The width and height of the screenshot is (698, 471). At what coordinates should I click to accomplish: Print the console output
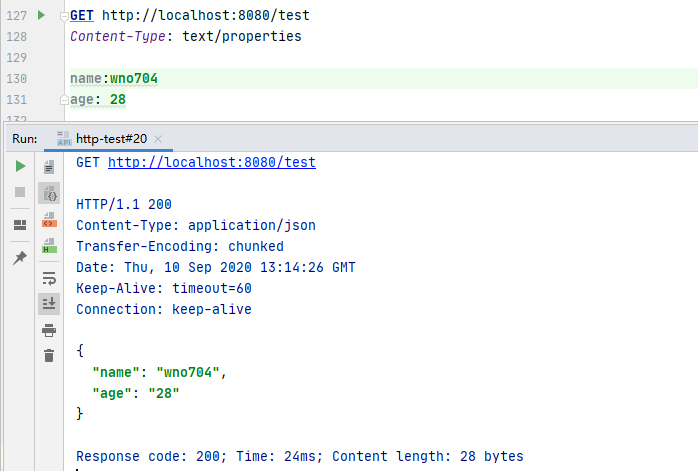(49, 330)
